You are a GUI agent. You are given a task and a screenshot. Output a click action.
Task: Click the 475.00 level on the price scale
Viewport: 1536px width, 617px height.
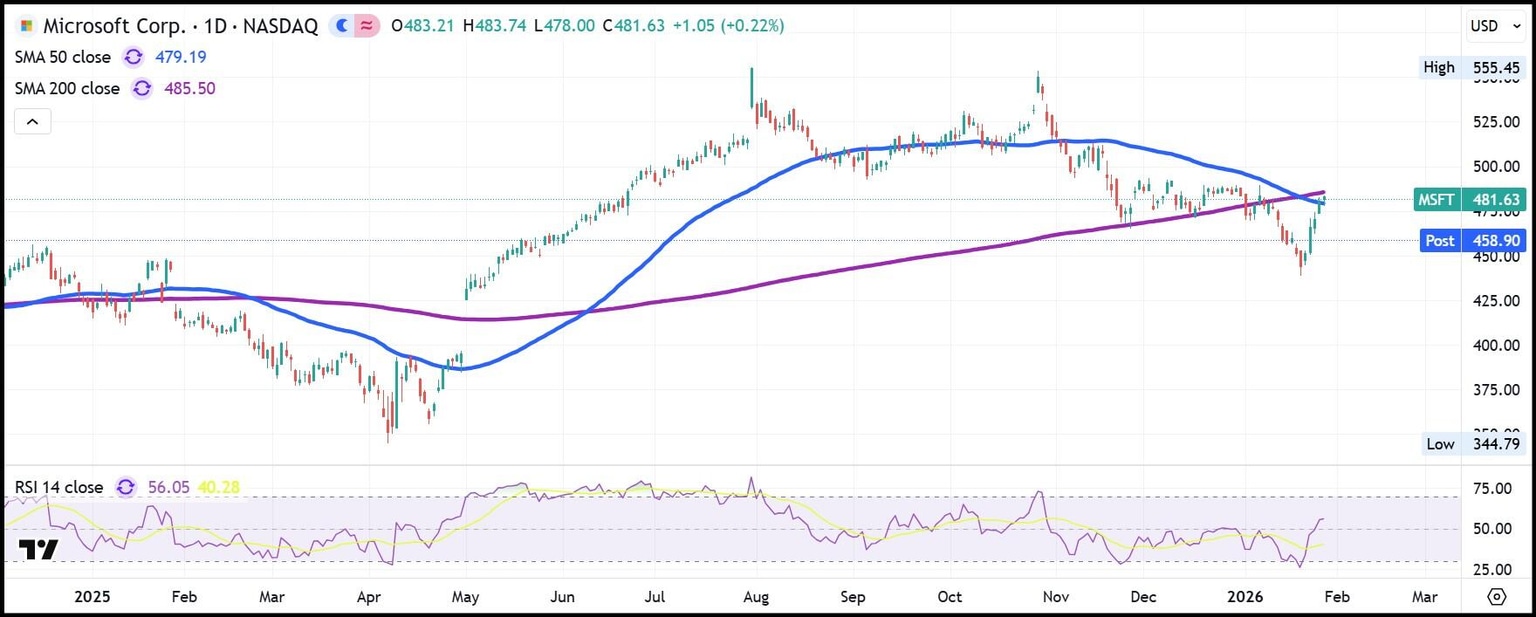point(1496,211)
